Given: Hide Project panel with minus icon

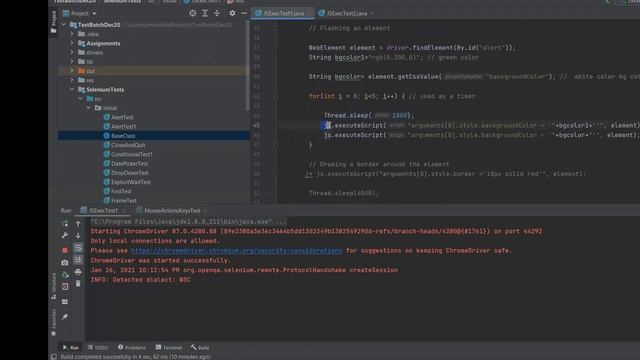Looking at the screenshot, I should point(244,13).
